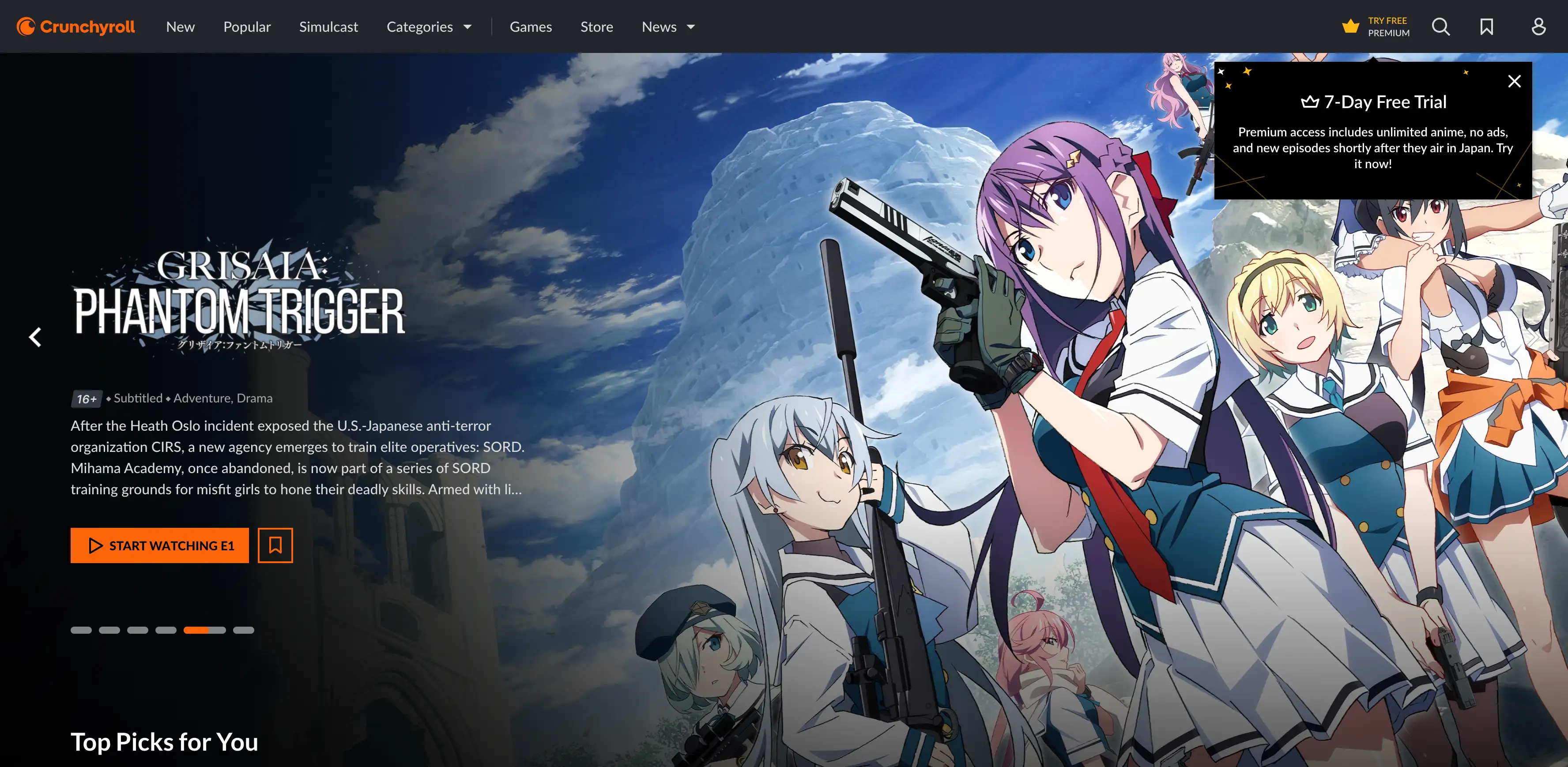Click the trial popup description text

tap(1372, 148)
